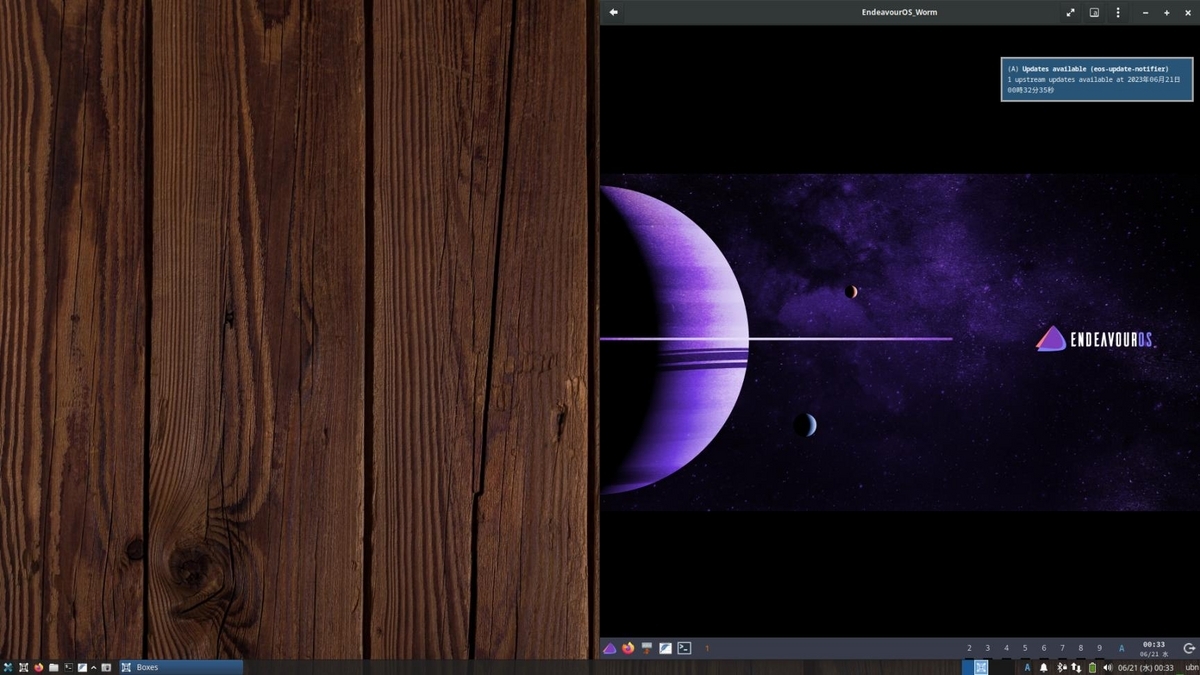The width and height of the screenshot is (1200, 675).
Task: Open the host notifications bell
Action: coord(1044,667)
